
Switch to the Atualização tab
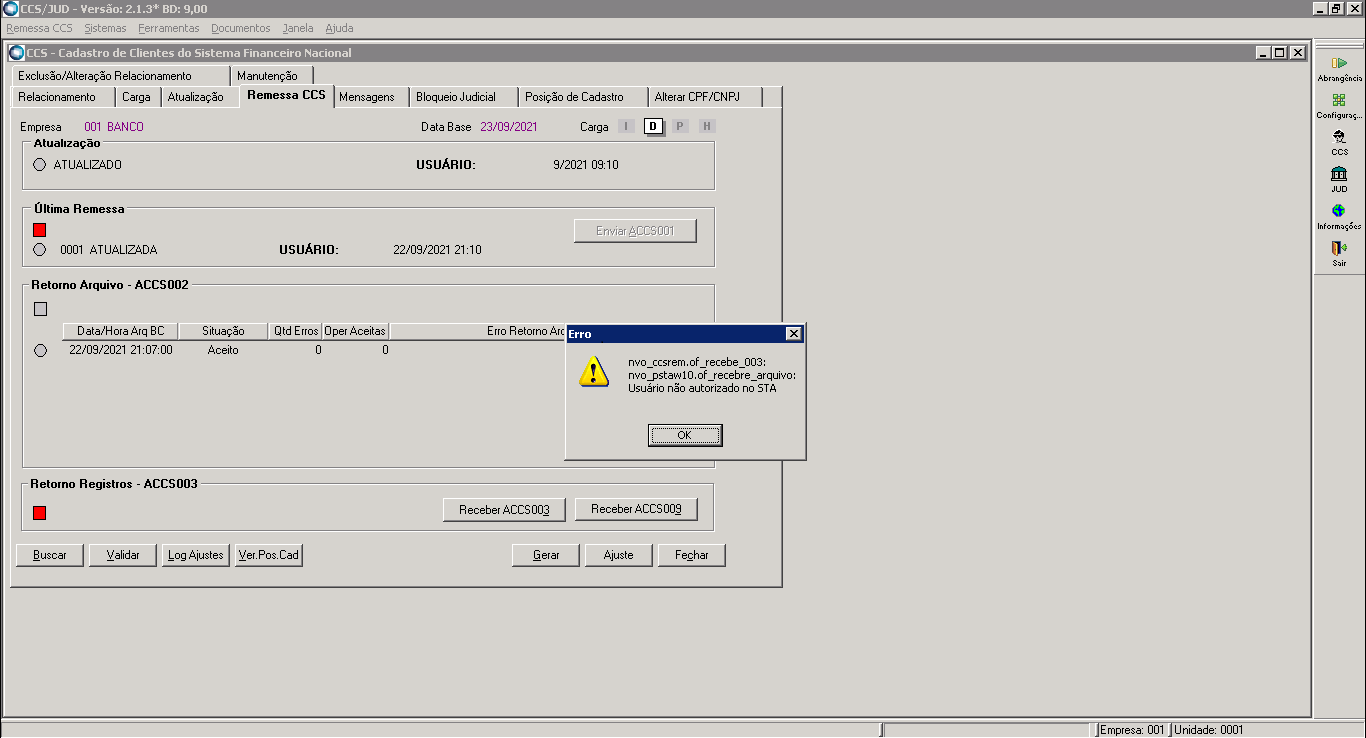tap(200, 97)
